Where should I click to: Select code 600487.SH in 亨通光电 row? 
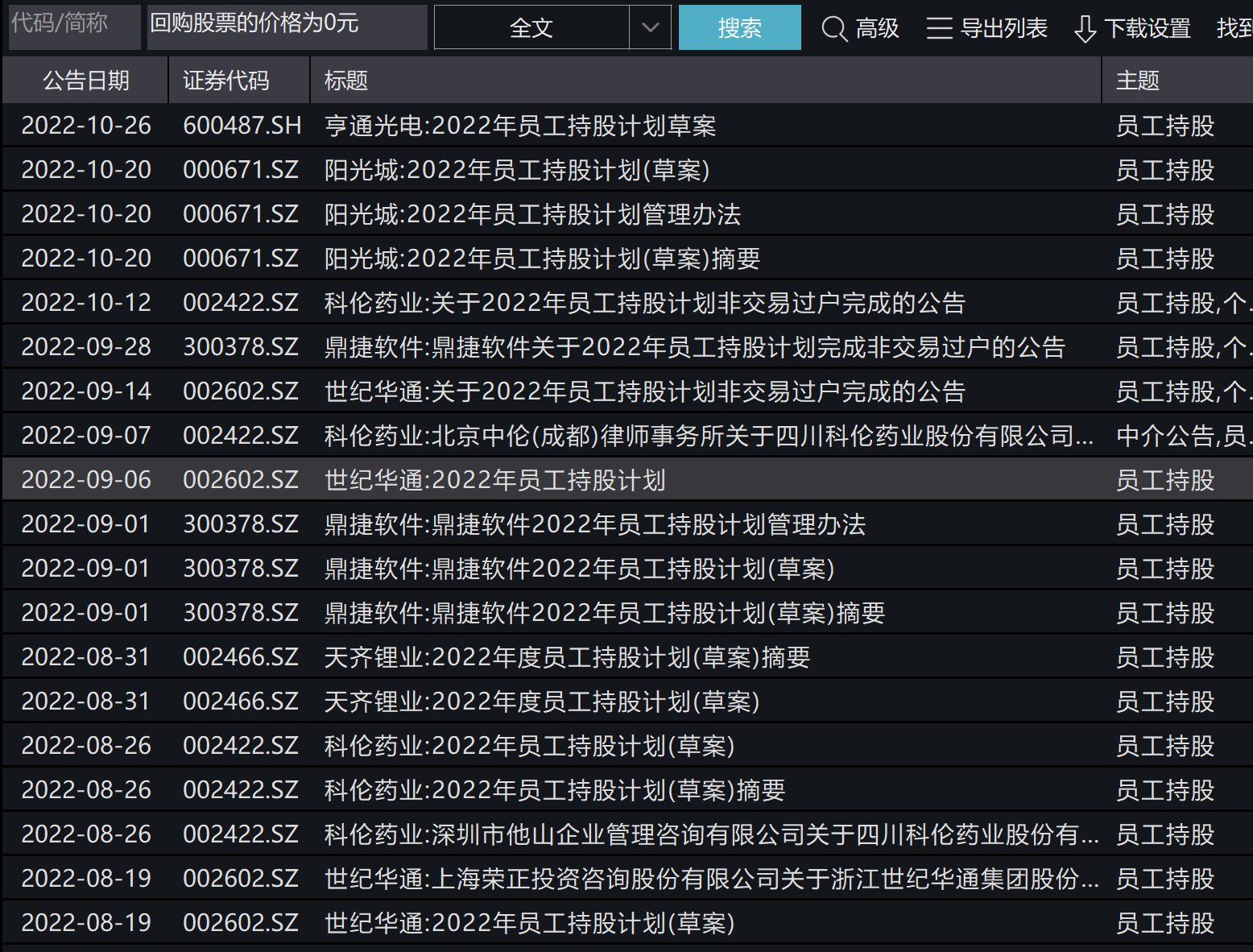(242, 126)
